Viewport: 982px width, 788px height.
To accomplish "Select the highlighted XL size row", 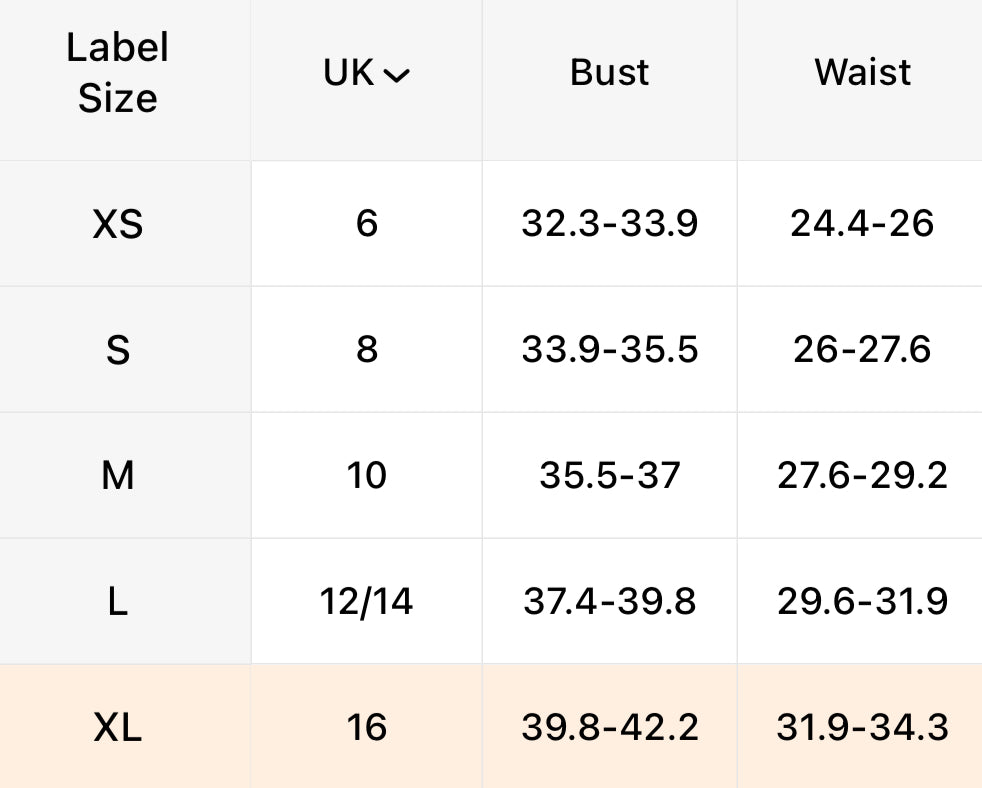I will point(118,727).
